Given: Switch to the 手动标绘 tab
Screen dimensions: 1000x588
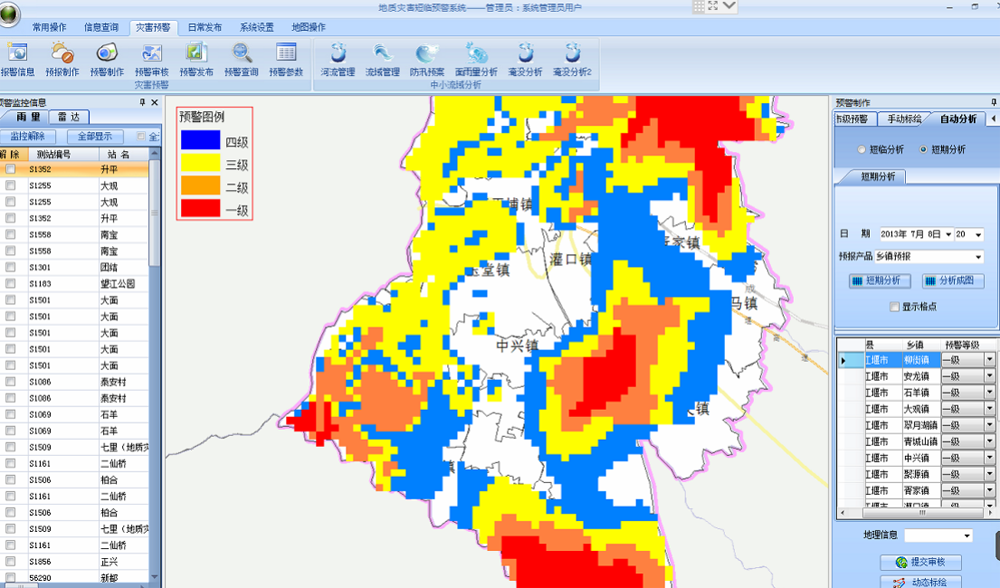Looking at the screenshot, I should point(904,119).
